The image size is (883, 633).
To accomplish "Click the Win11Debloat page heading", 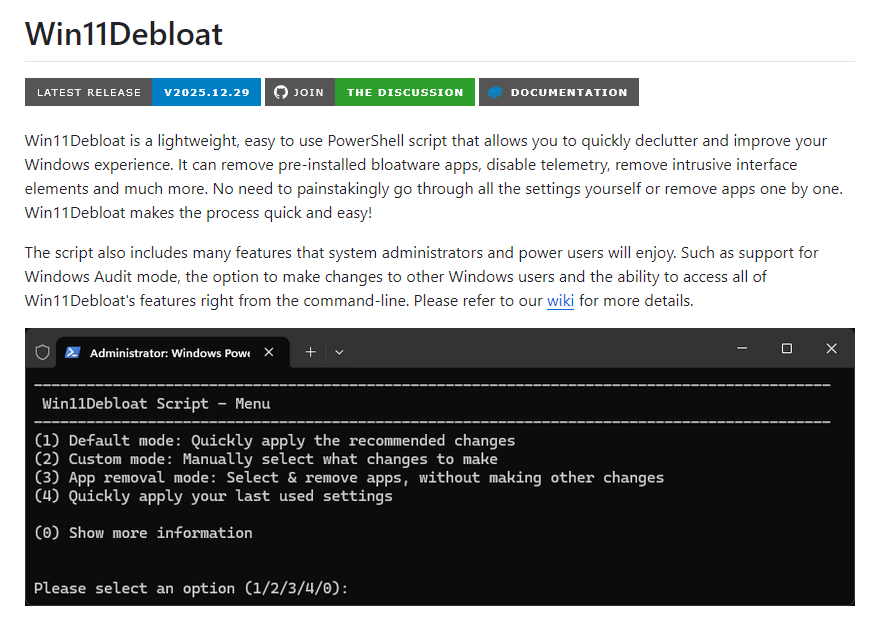I will (124, 34).
